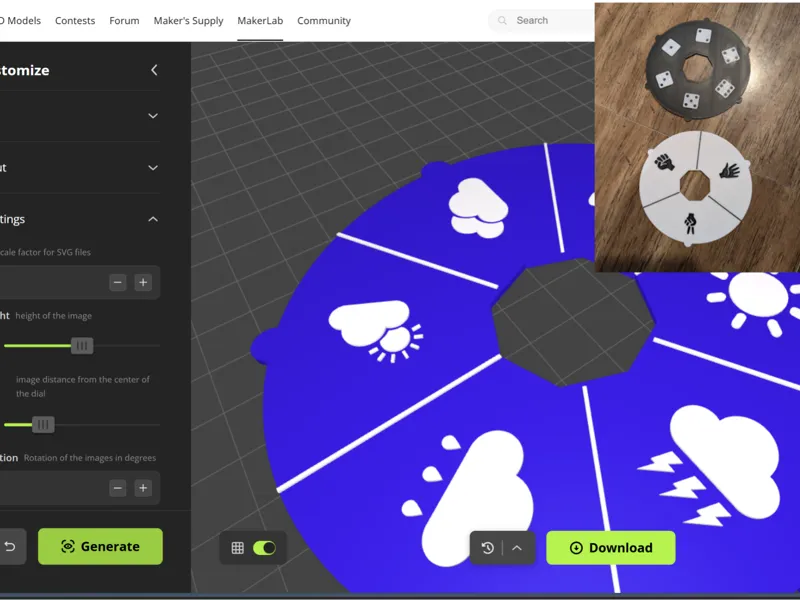Click the green Generate button
The height and width of the screenshot is (600, 800).
coord(101,546)
